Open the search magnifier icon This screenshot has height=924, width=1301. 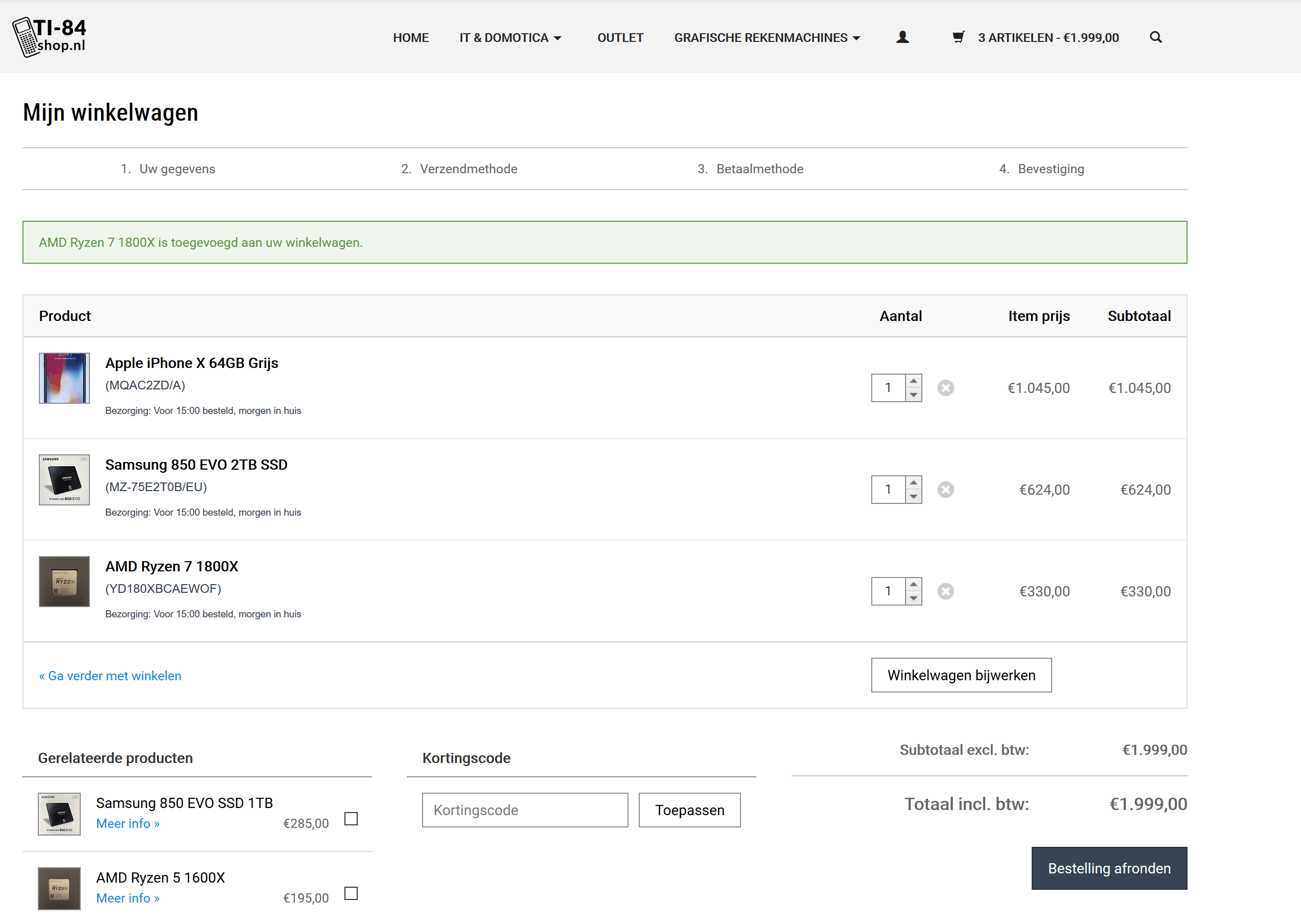[1155, 37]
